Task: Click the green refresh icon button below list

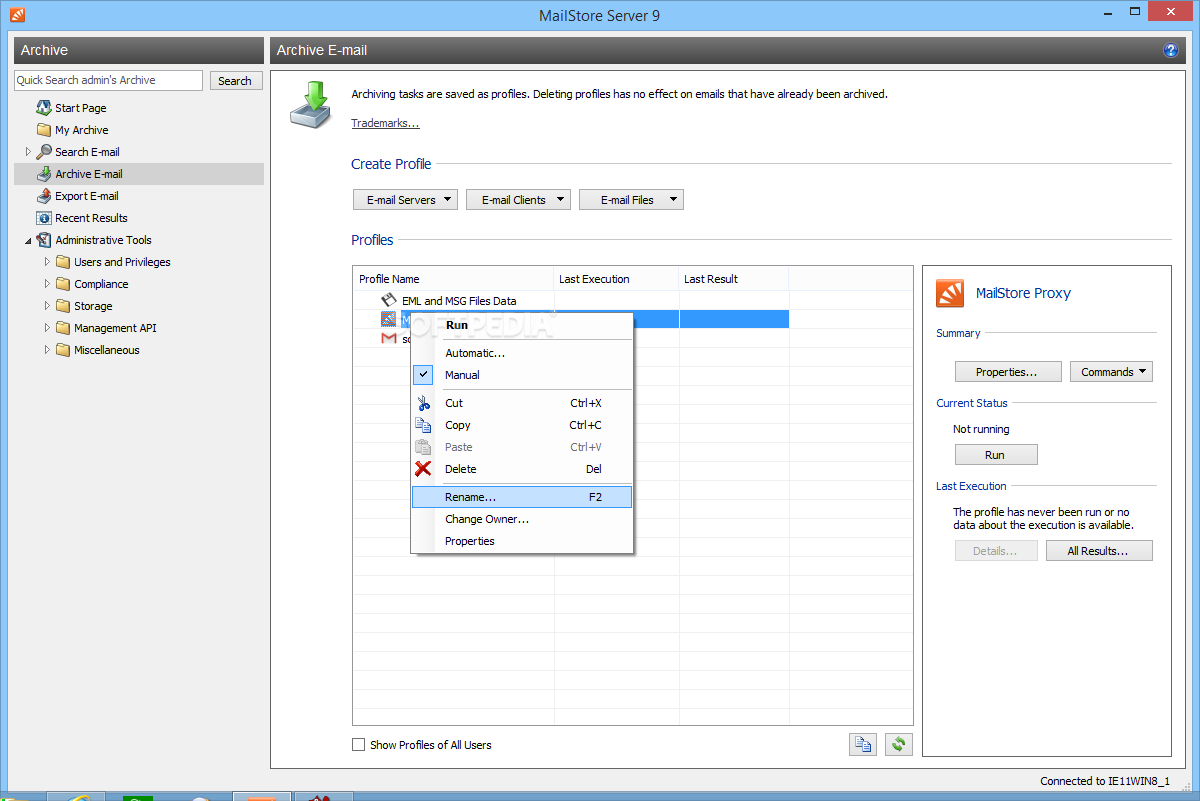Action: (x=899, y=744)
